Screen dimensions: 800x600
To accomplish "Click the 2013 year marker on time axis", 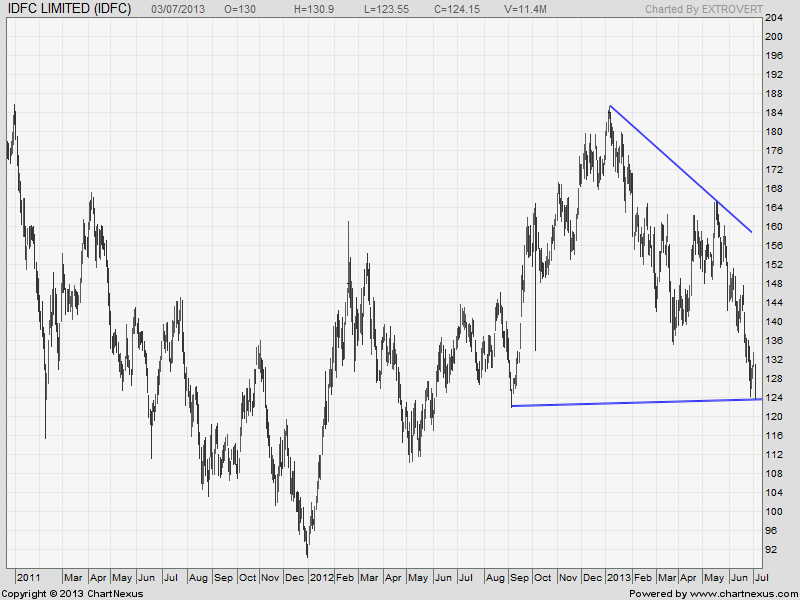I will tap(618, 578).
